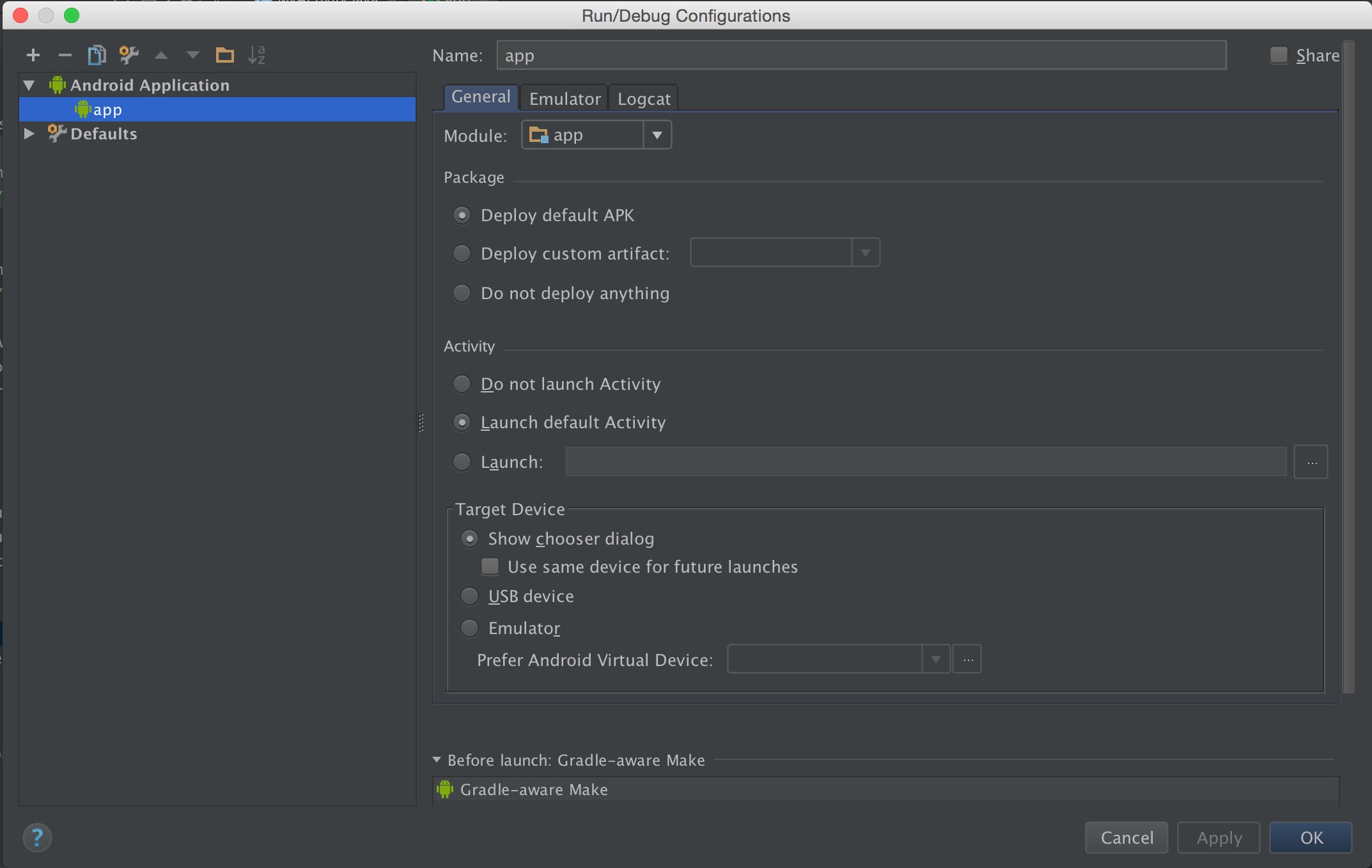
Task: Select Deploy default APK option
Action: (x=462, y=215)
